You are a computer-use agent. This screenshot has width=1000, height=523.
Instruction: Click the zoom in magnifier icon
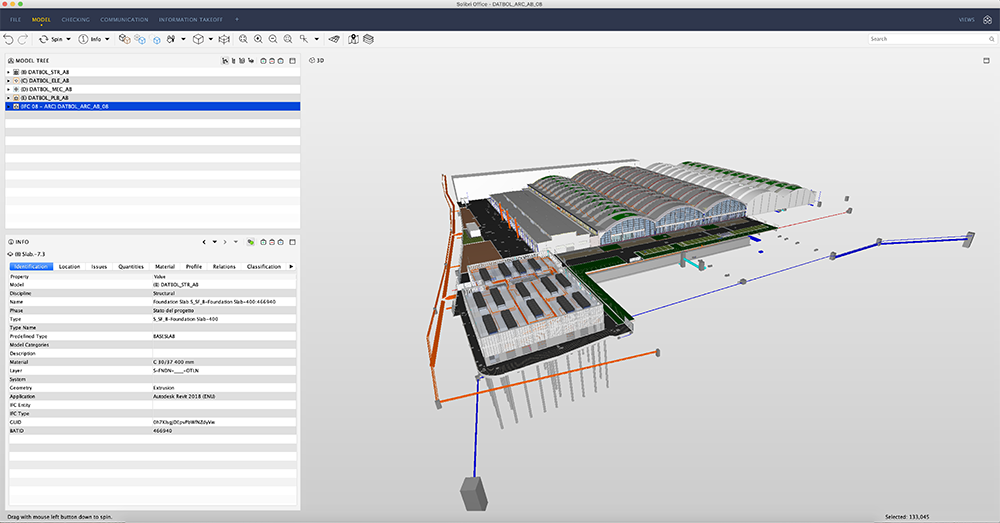pos(258,39)
